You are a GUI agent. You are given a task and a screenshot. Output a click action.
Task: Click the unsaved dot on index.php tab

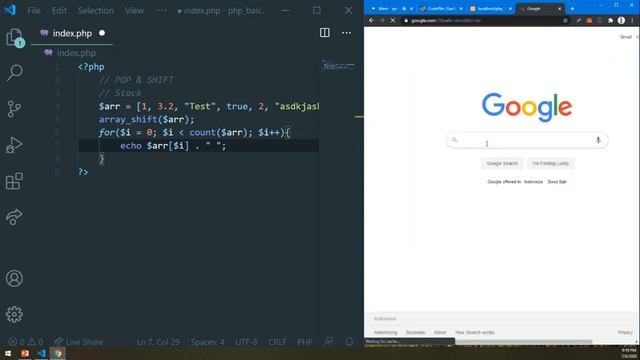[x=102, y=33]
